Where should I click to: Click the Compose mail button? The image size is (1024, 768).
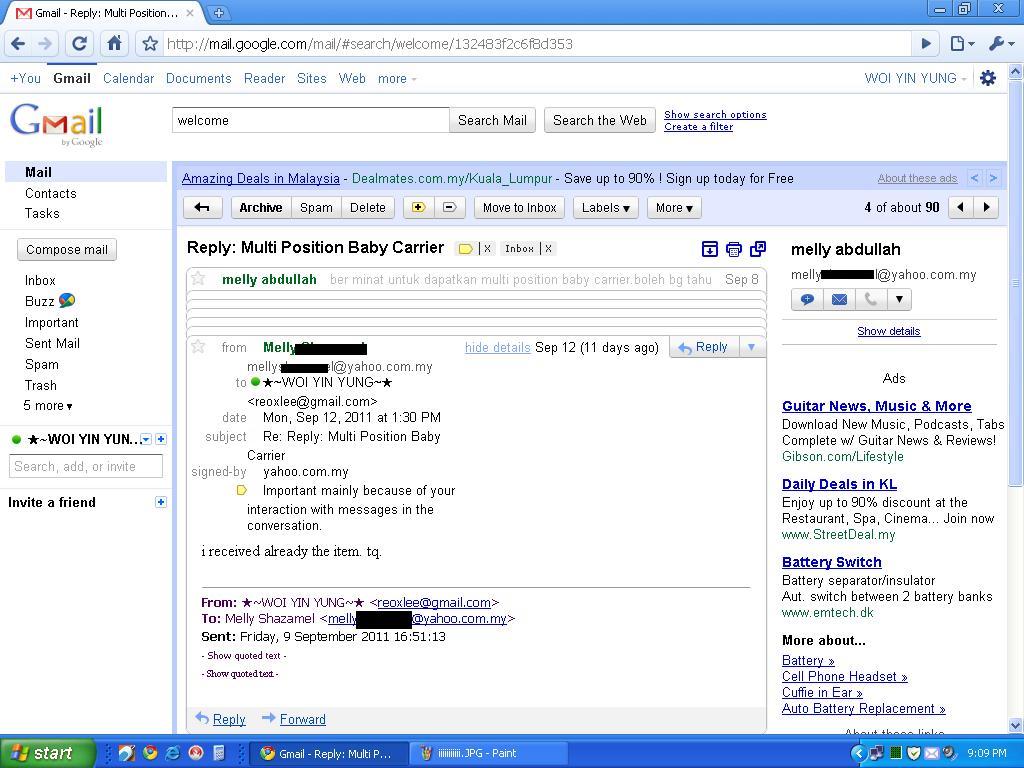[x=67, y=249]
